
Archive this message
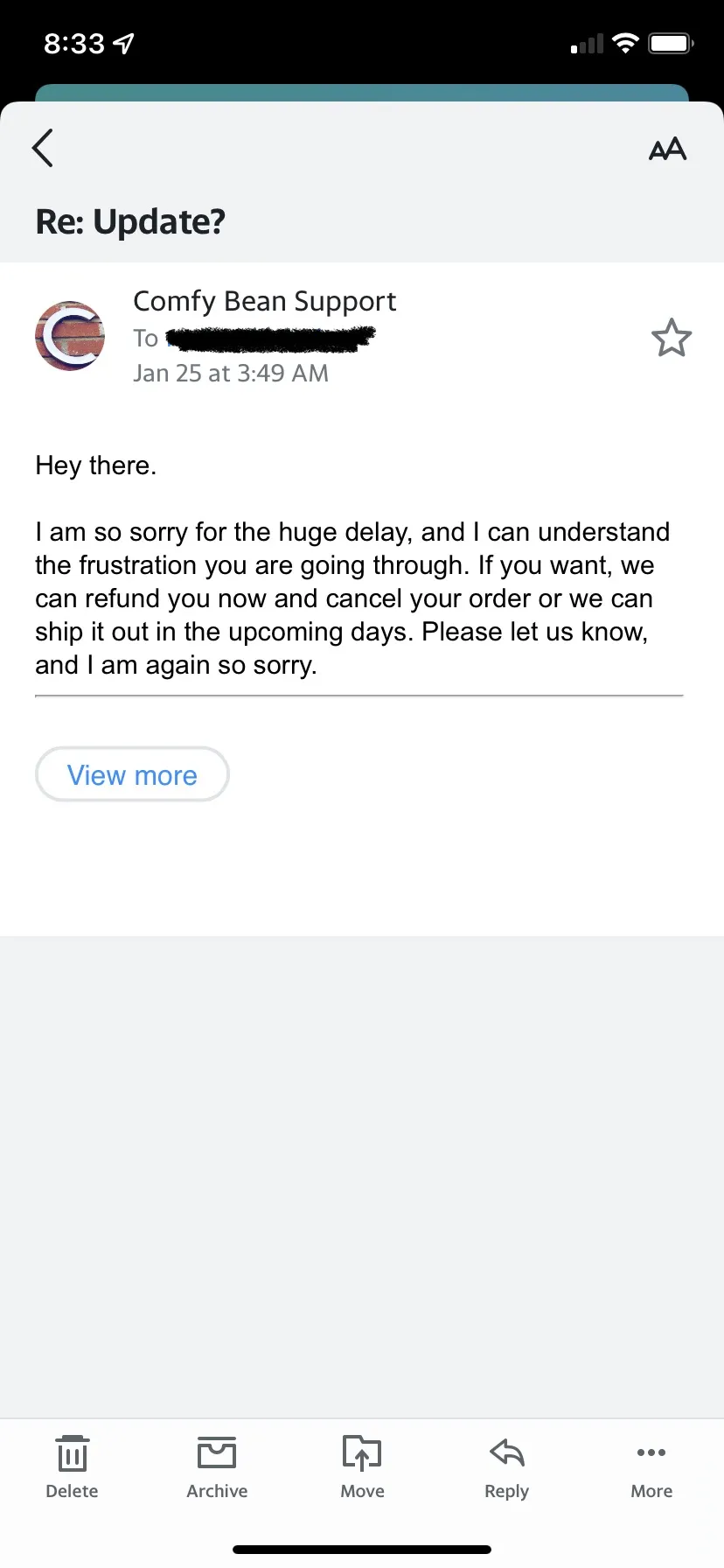[x=217, y=1467]
